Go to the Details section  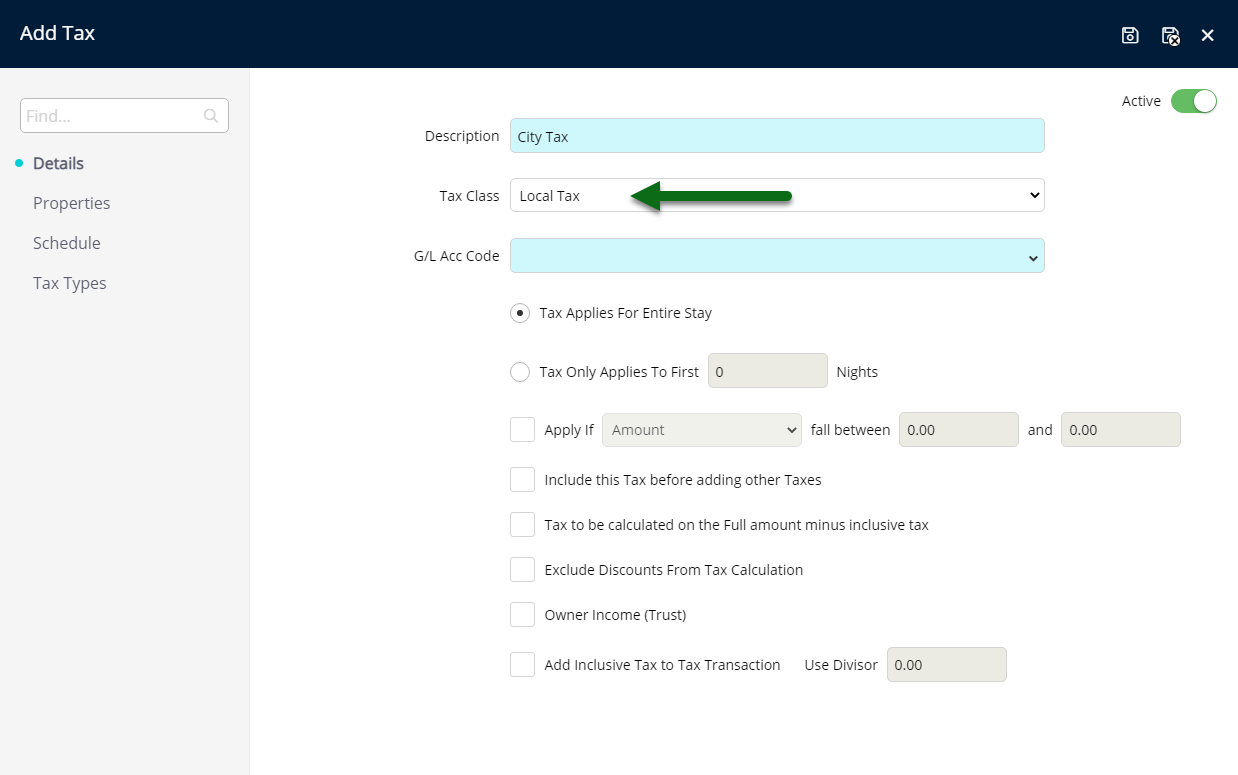(x=58, y=163)
